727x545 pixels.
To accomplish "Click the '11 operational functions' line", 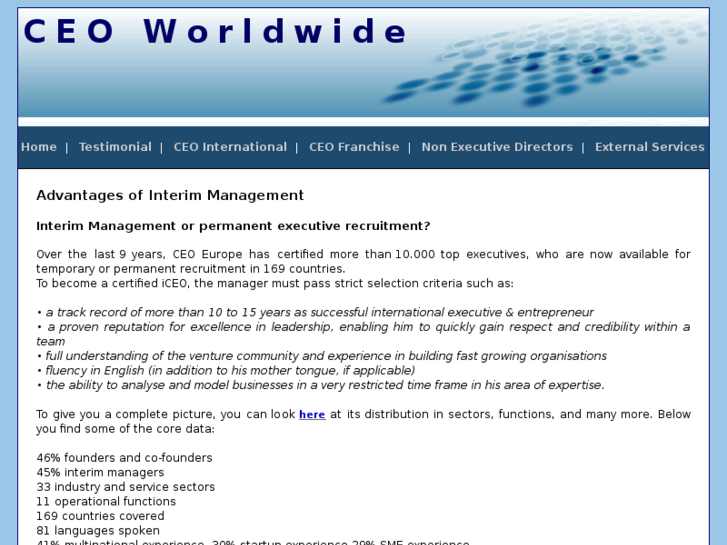I will coord(106,501).
